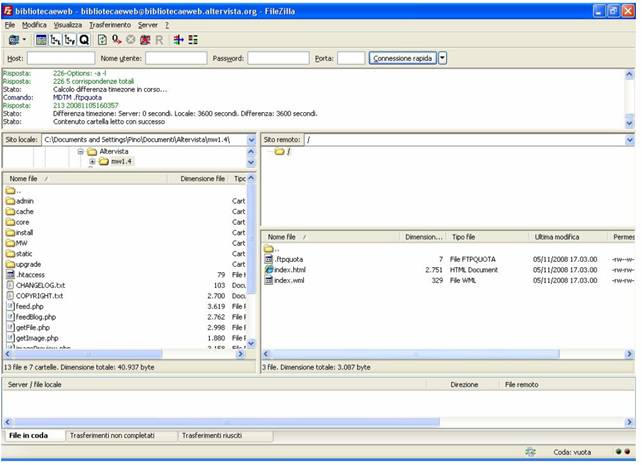Open the Connessione rapida history dropdown

[x=443, y=58]
